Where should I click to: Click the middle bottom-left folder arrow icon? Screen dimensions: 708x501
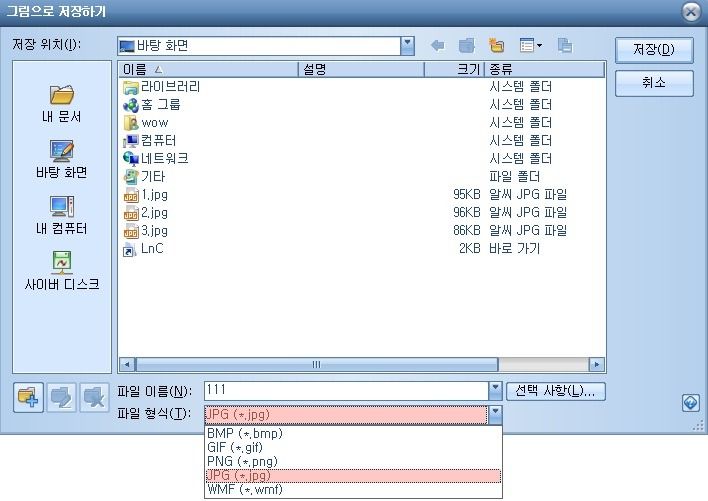61,398
